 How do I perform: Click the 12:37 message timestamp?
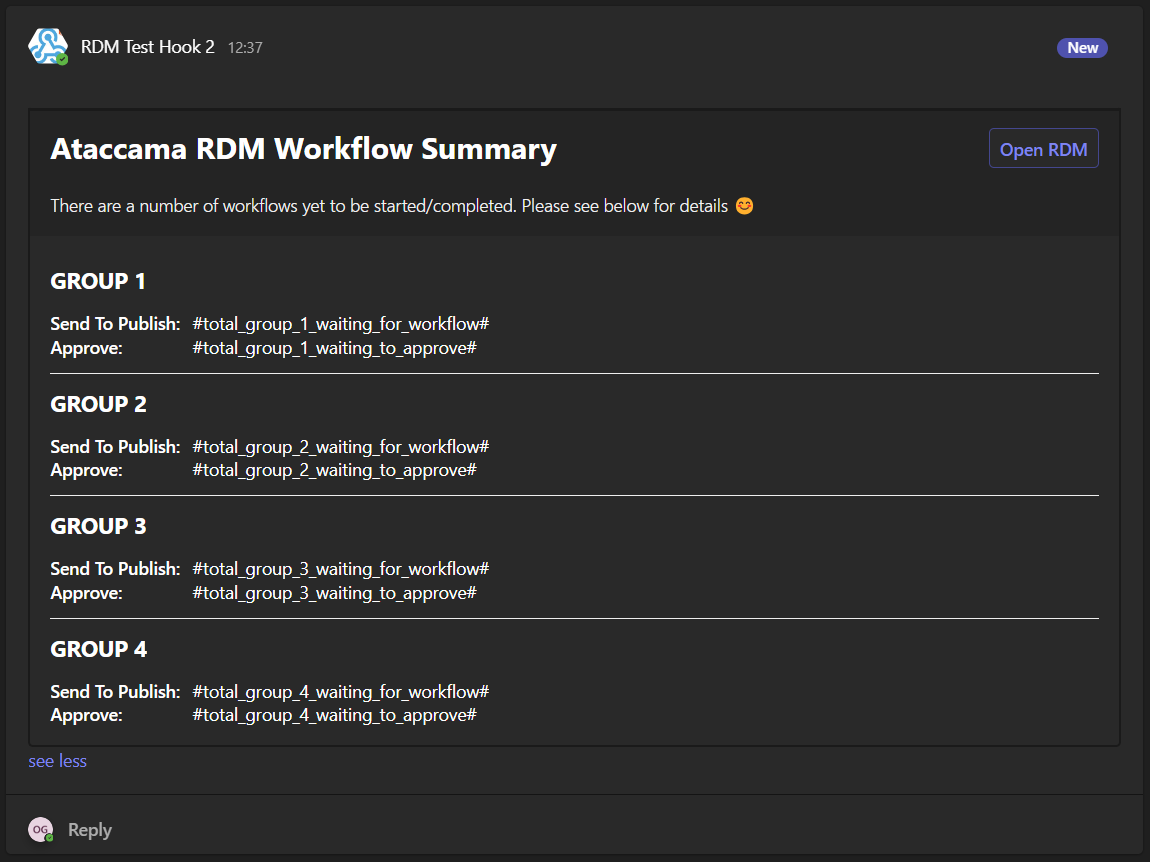coord(245,48)
